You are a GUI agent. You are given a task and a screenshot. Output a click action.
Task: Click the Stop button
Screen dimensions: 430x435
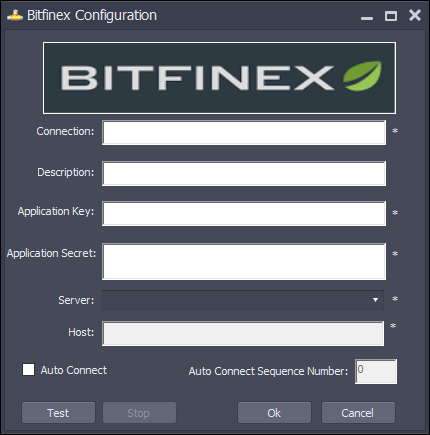click(x=139, y=413)
